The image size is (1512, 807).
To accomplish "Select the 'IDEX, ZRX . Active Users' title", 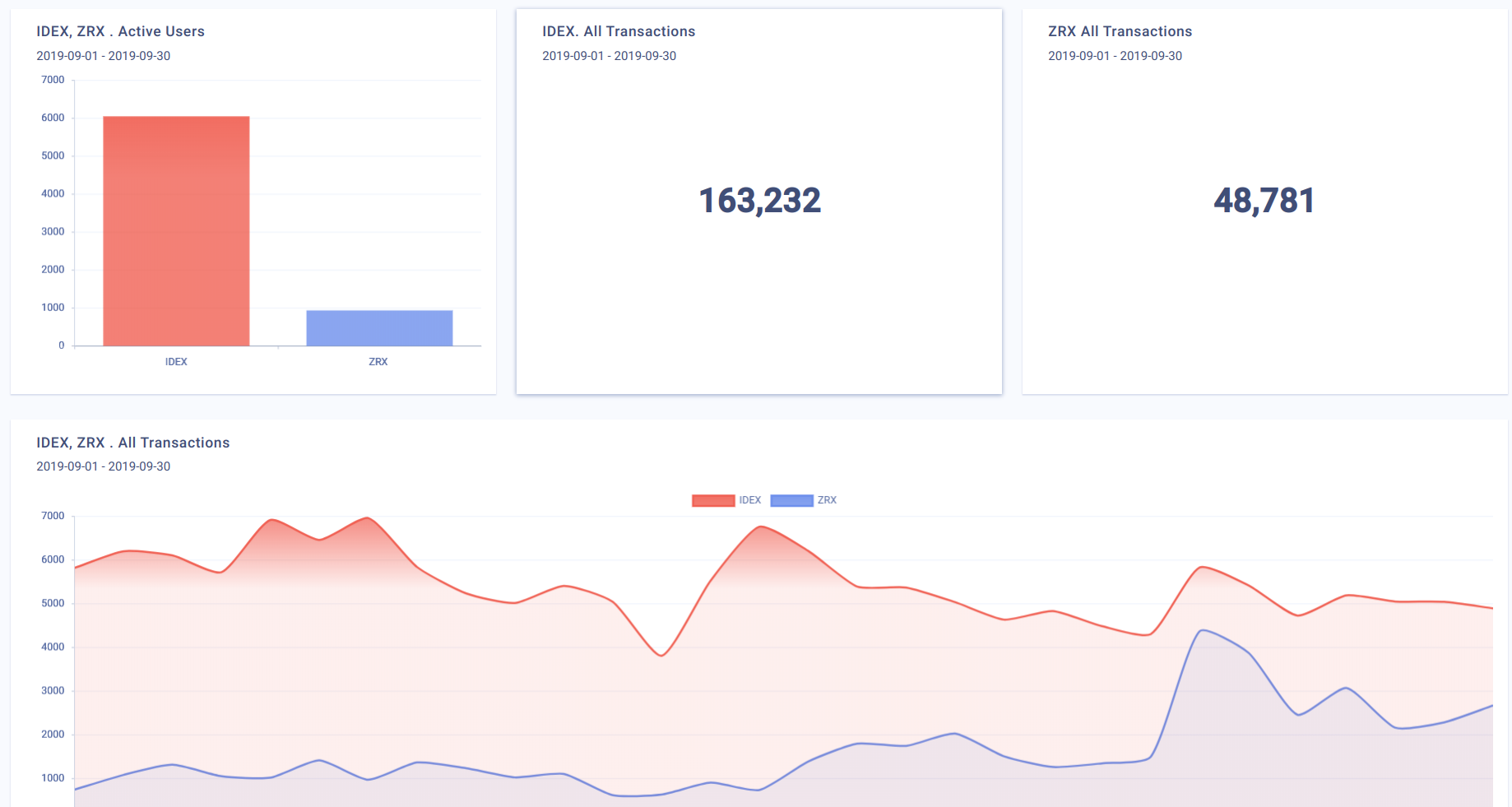I will click(x=120, y=31).
